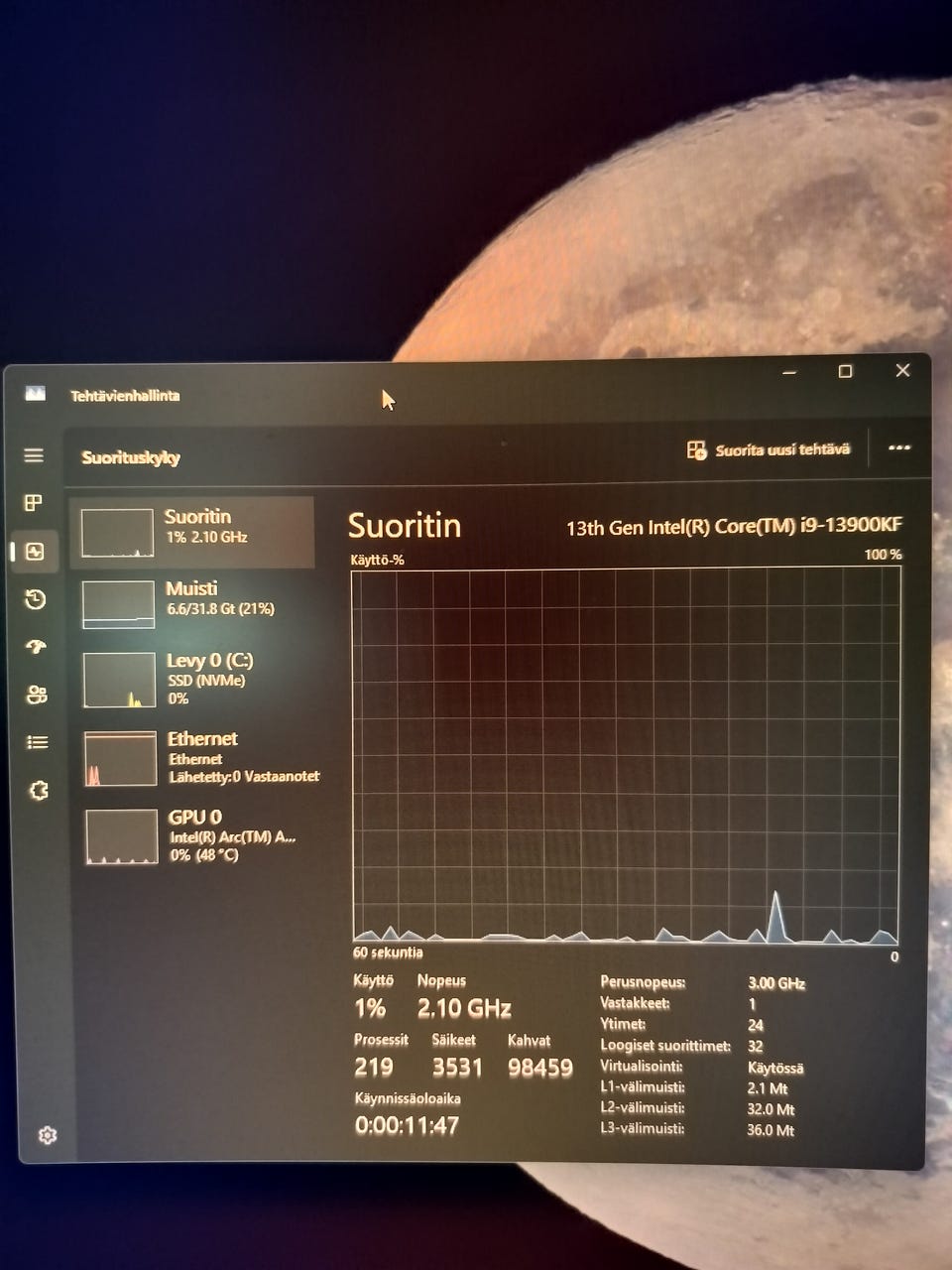Minimize the Task Manager window
952x1270 pixels.
[789, 372]
